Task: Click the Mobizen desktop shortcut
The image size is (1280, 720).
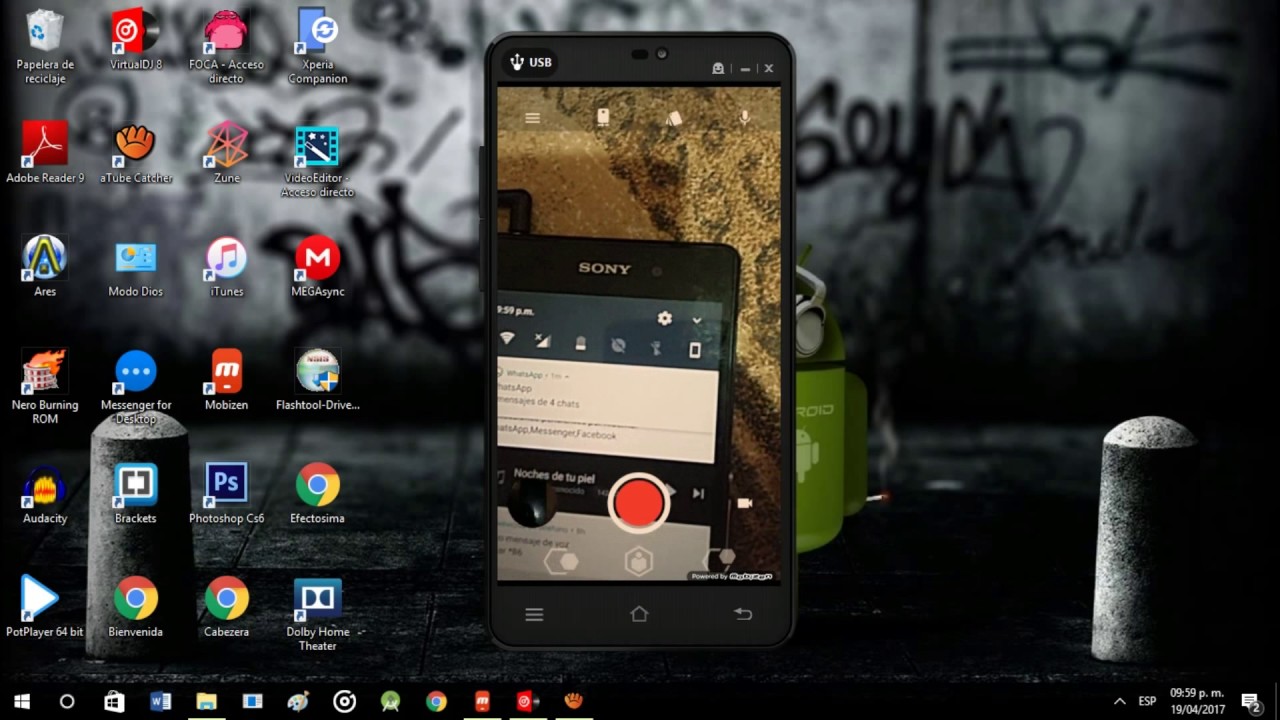Action: tap(227, 380)
